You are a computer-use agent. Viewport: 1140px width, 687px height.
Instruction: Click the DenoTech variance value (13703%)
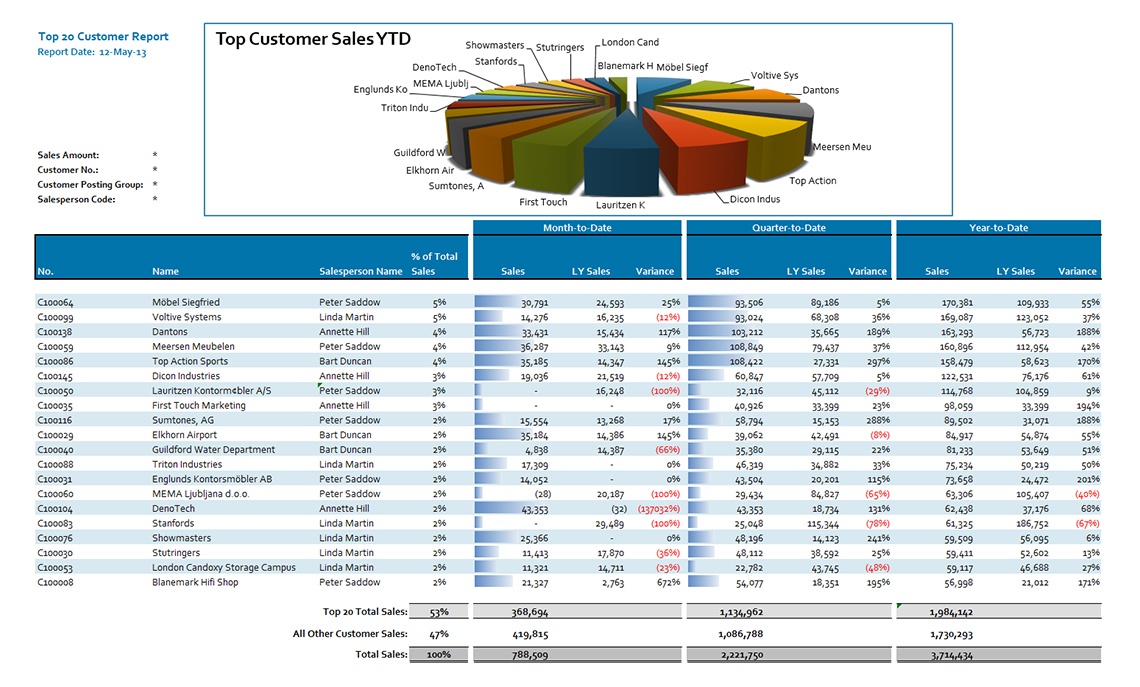click(x=659, y=509)
